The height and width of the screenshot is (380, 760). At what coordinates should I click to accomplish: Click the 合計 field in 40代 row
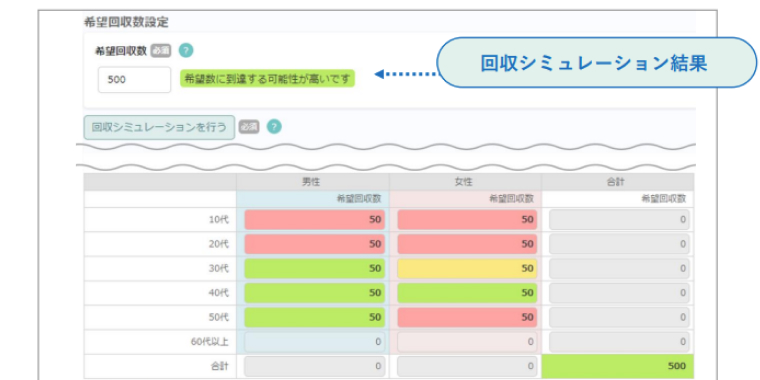[x=619, y=293]
